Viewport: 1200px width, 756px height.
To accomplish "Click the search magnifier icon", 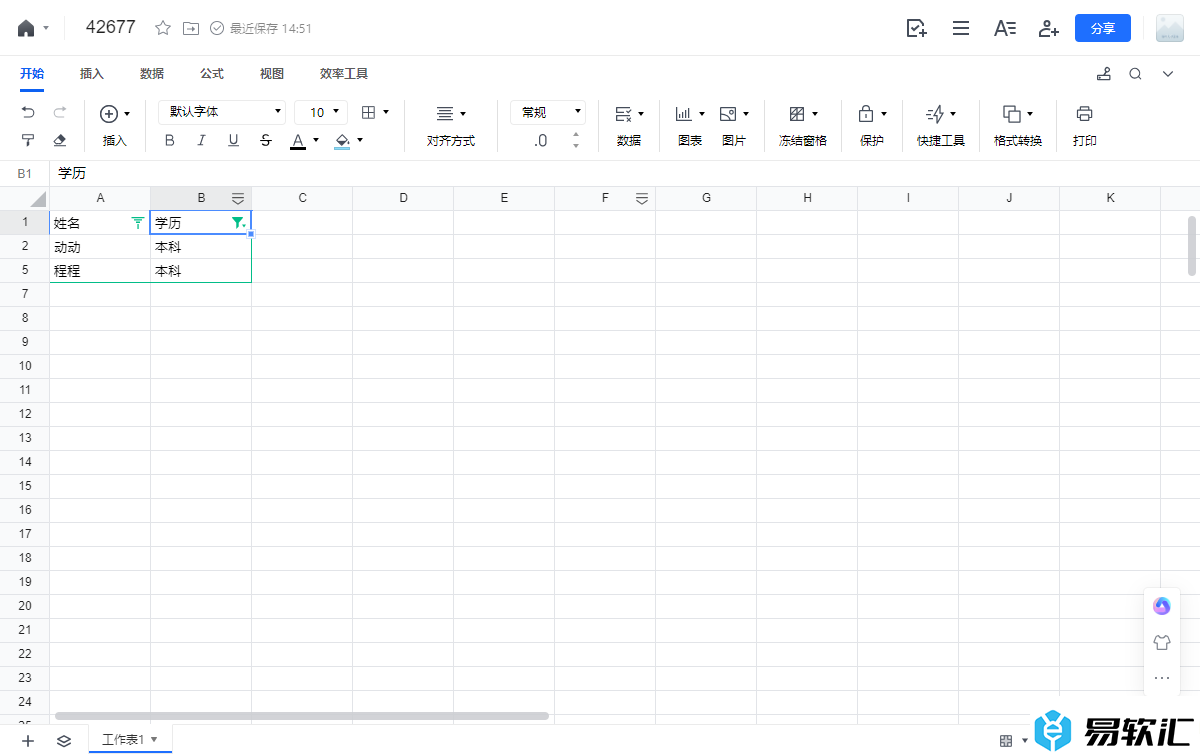I will tap(1135, 74).
